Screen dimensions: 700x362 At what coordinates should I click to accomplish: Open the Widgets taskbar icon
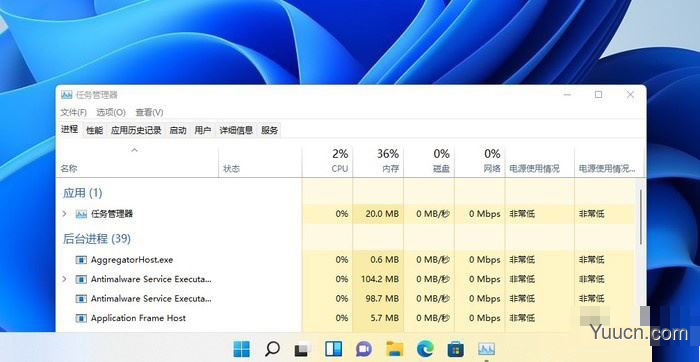click(333, 349)
